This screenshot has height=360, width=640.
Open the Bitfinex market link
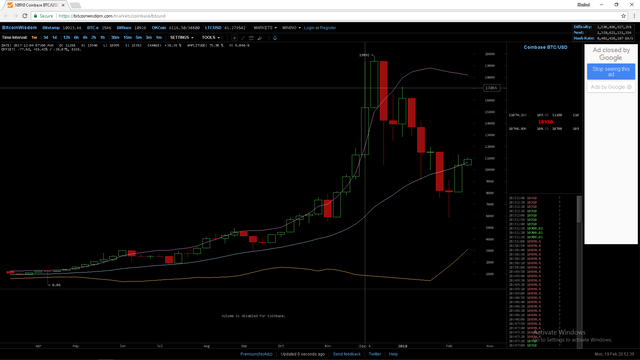coord(124,28)
